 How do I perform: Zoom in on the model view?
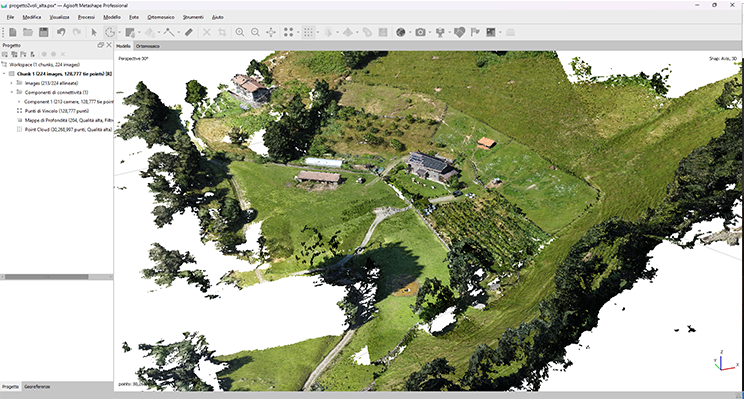[240, 32]
